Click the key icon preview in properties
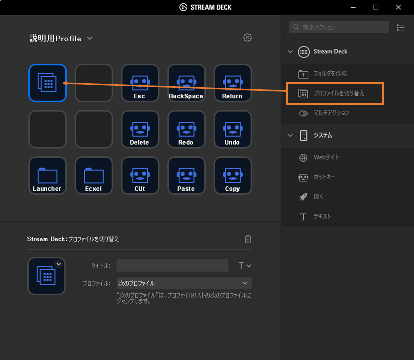Viewport: 414px width, 360px height. tap(46, 276)
